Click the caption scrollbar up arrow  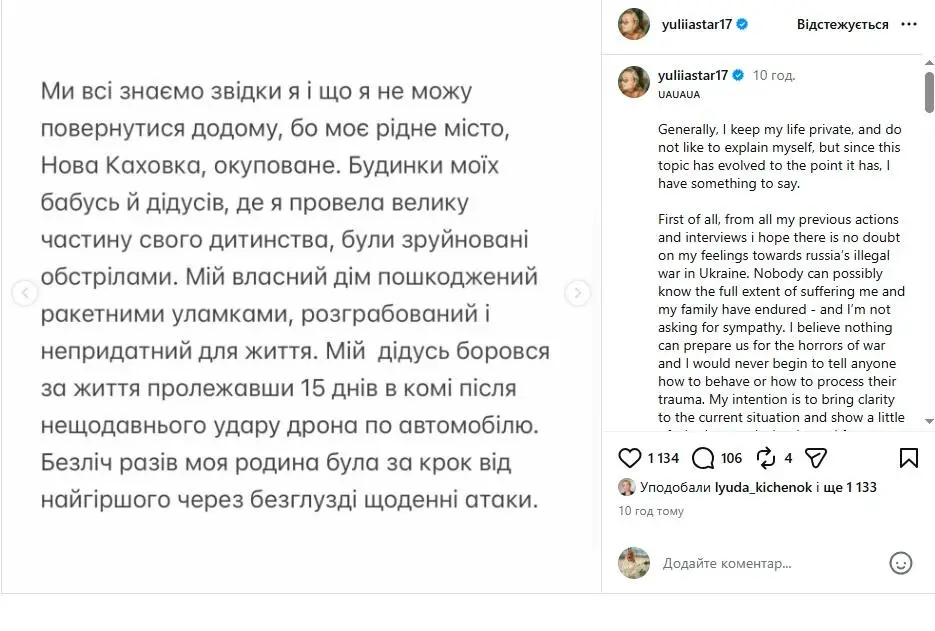[929, 62]
